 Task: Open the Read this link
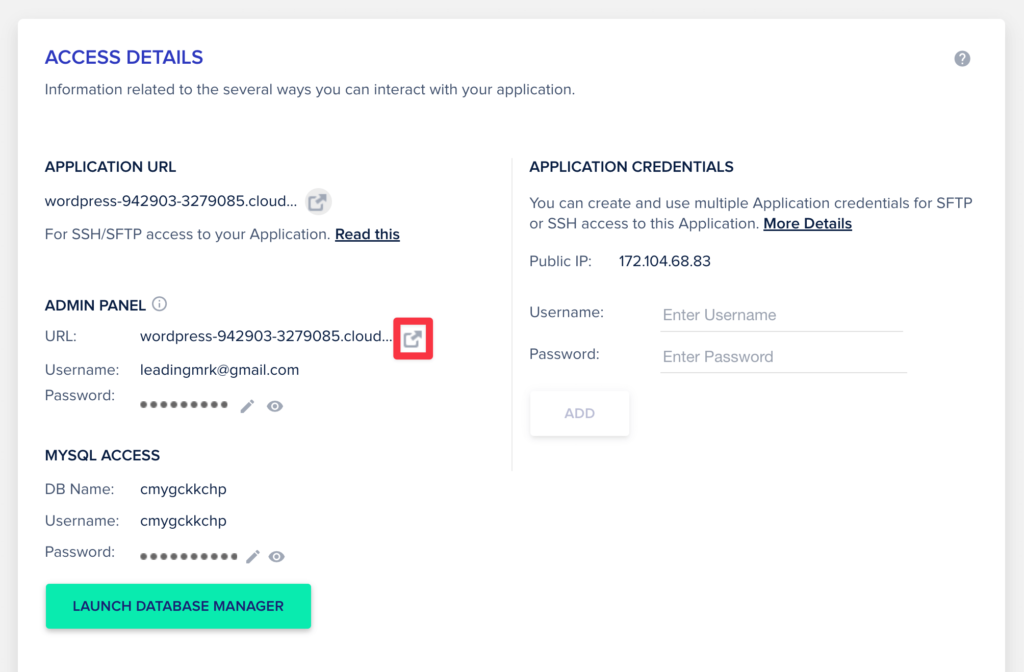367,234
